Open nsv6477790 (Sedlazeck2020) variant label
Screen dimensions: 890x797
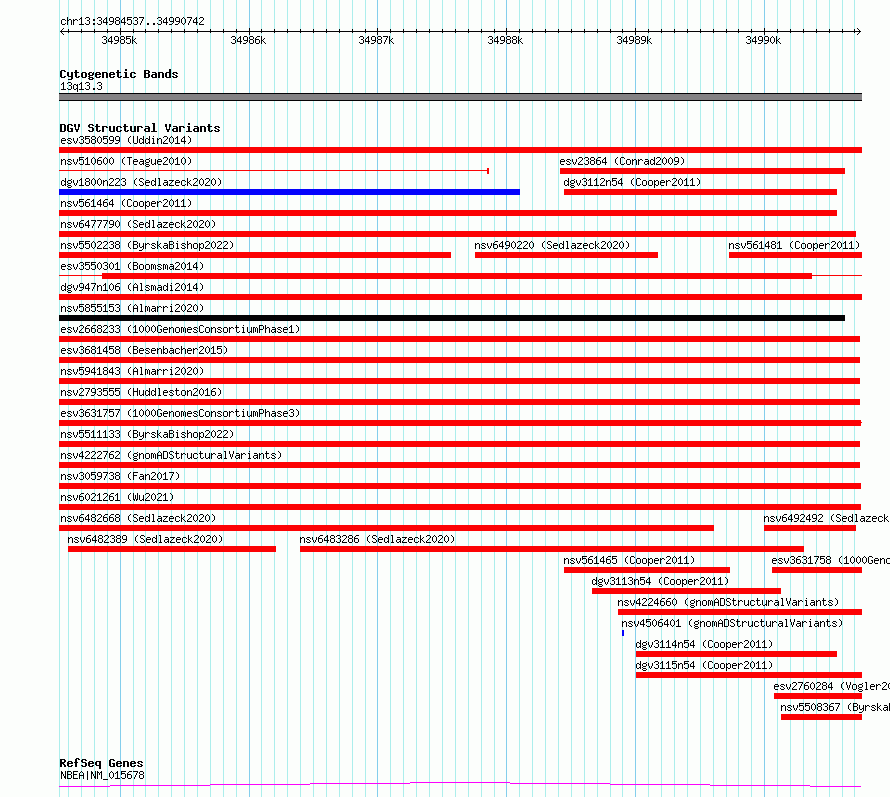[138, 224]
